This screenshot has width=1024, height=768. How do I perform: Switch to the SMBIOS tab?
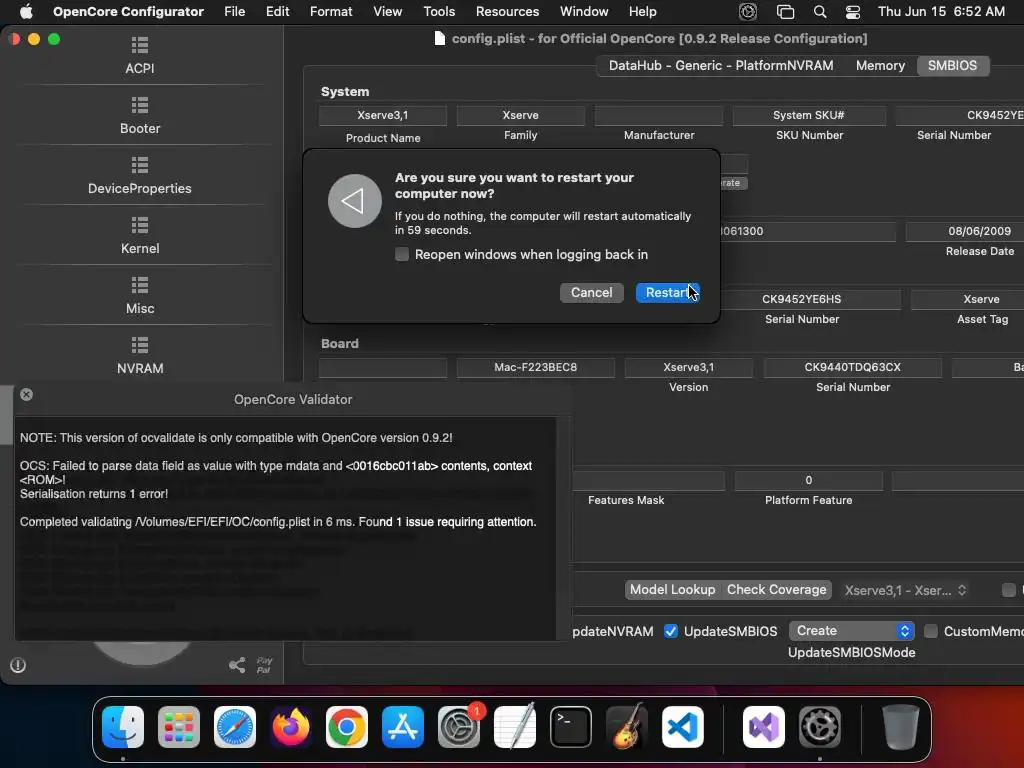(x=952, y=65)
